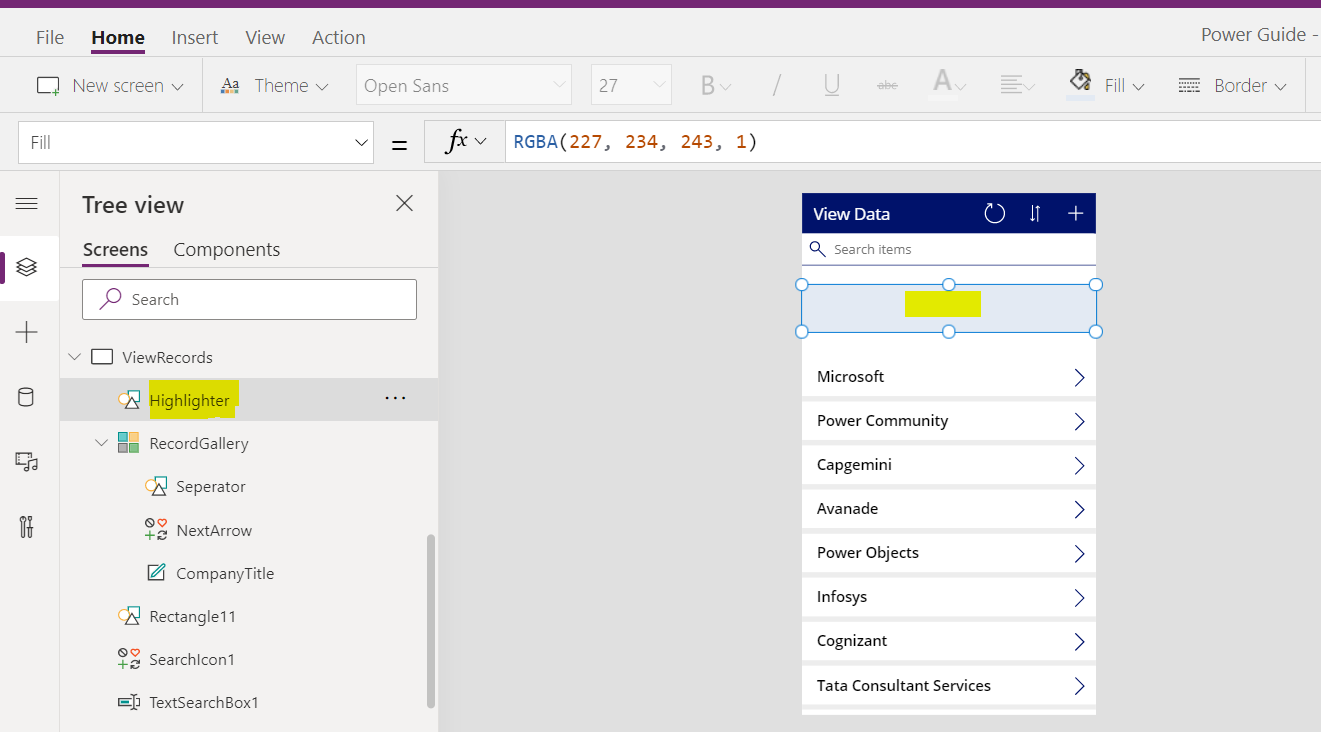Image resolution: width=1321 pixels, height=732 pixels.
Task: Click the Cognizant row arrow
Action: (x=1079, y=641)
